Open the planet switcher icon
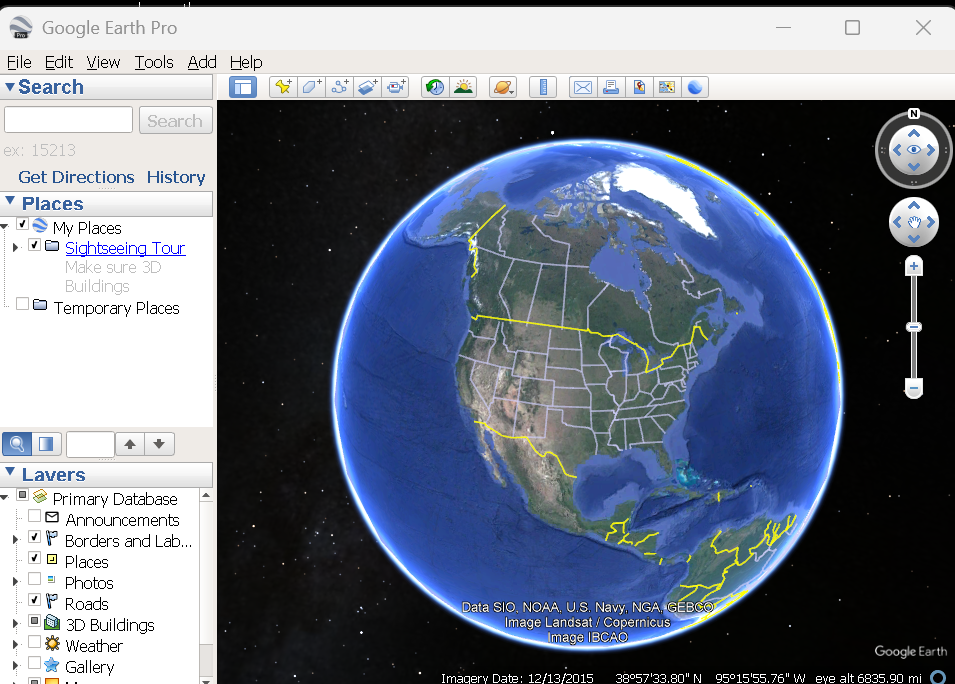Screen dimensions: 955x684 tap(503, 87)
